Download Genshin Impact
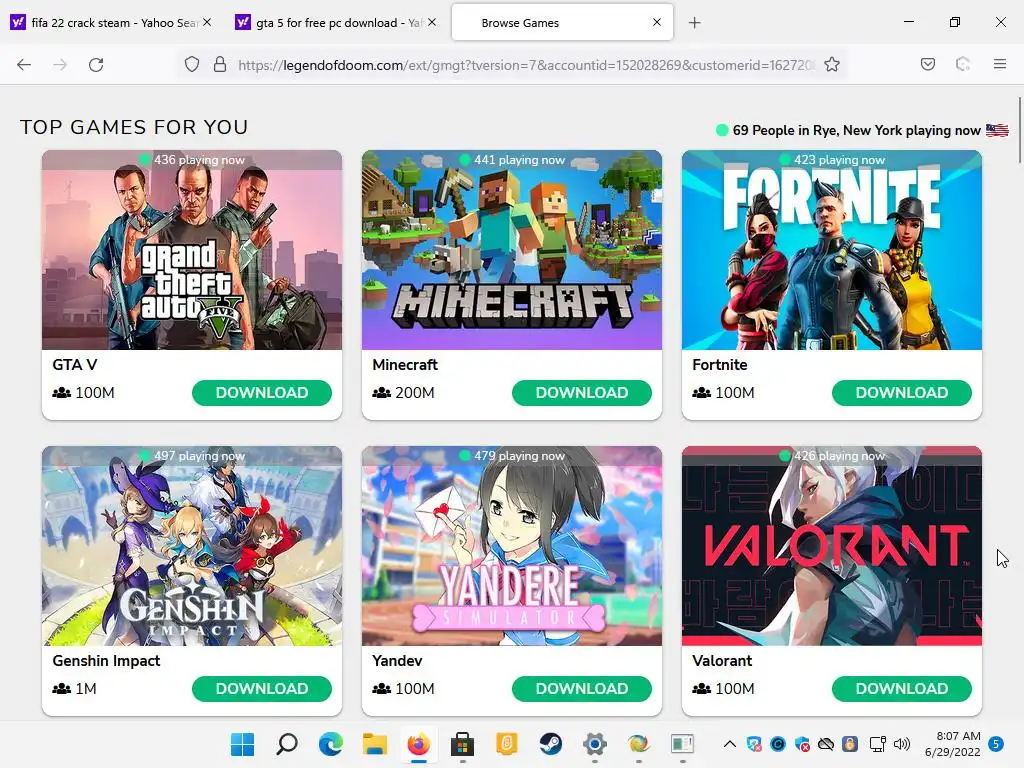 tap(262, 688)
